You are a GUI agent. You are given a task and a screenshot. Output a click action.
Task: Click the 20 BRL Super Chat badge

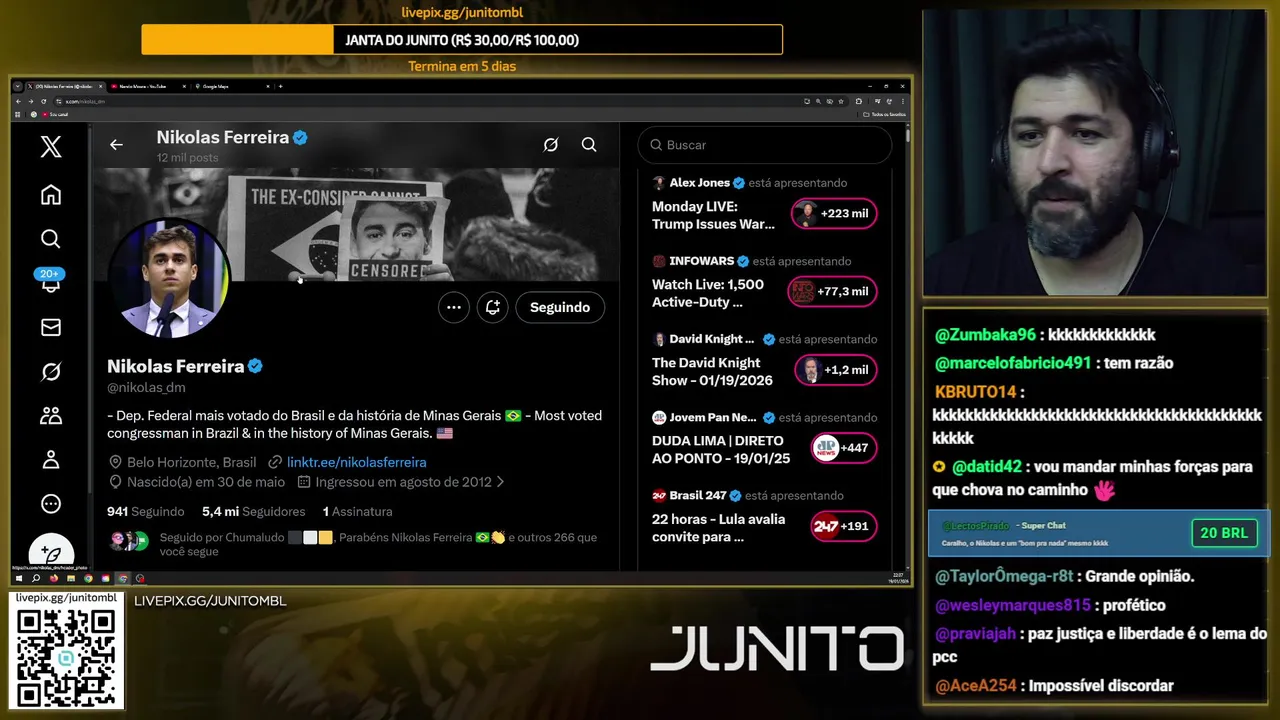[1224, 533]
